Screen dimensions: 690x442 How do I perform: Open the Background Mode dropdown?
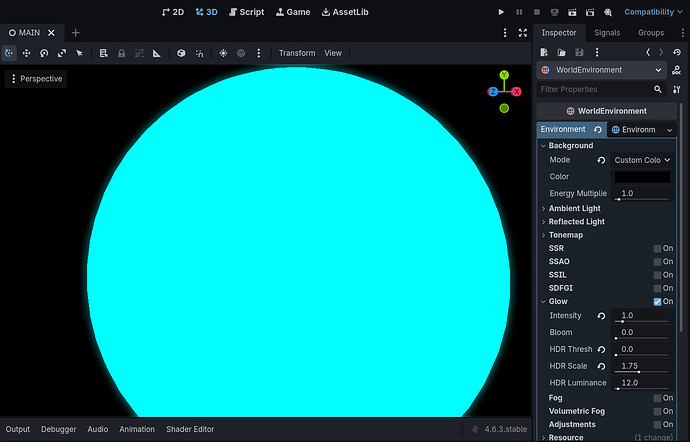point(642,160)
